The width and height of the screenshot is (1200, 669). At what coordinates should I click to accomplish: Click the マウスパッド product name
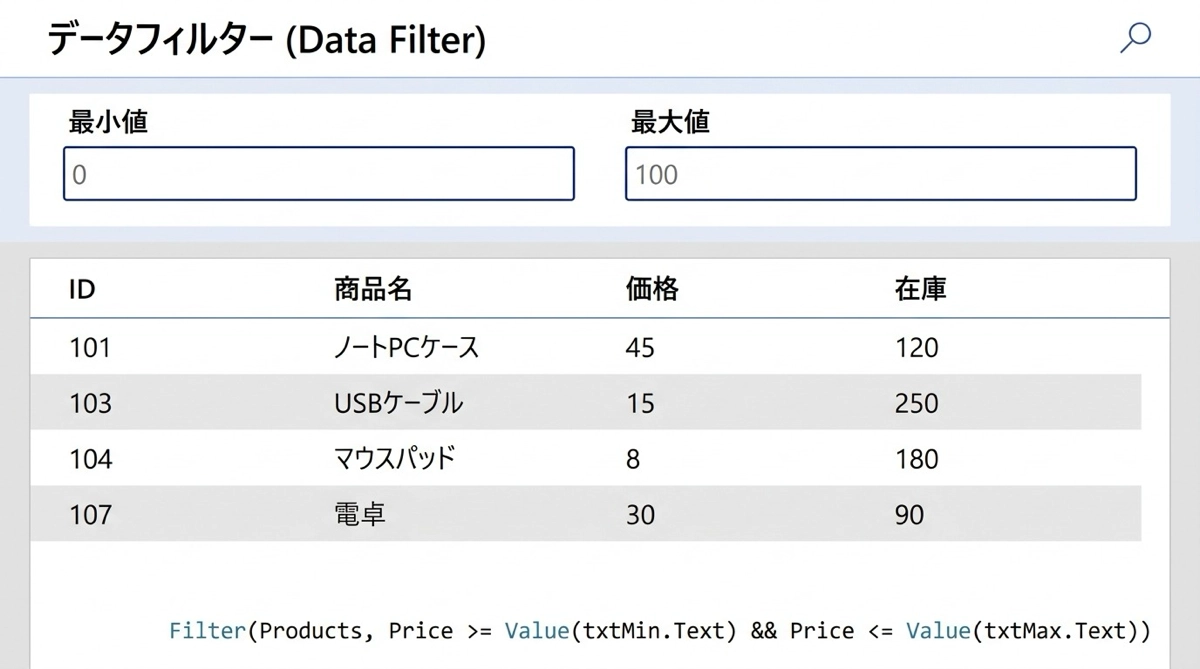tap(394, 459)
